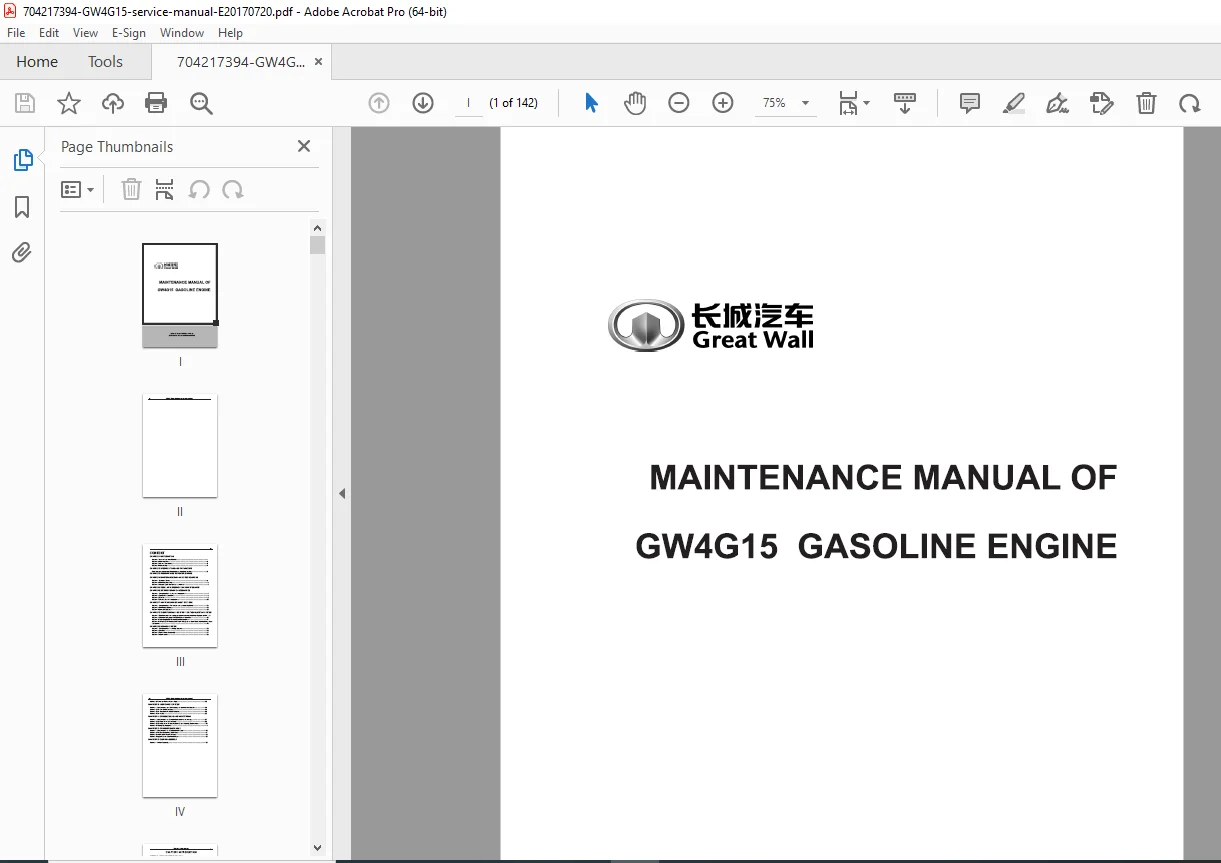Click thumbnails panel scroll down arrow
Viewport: 1221px width, 863px height.
pyautogui.click(x=318, y=847)
